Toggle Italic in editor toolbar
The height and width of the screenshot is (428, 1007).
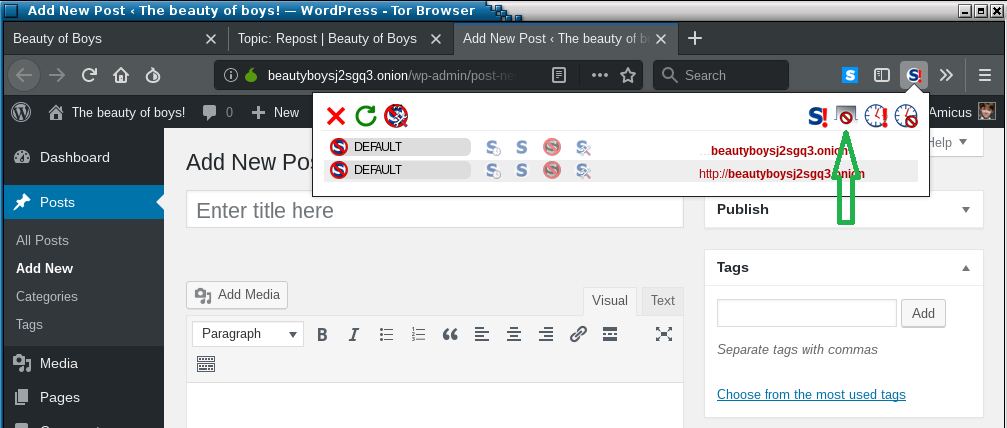pos(353,334)
